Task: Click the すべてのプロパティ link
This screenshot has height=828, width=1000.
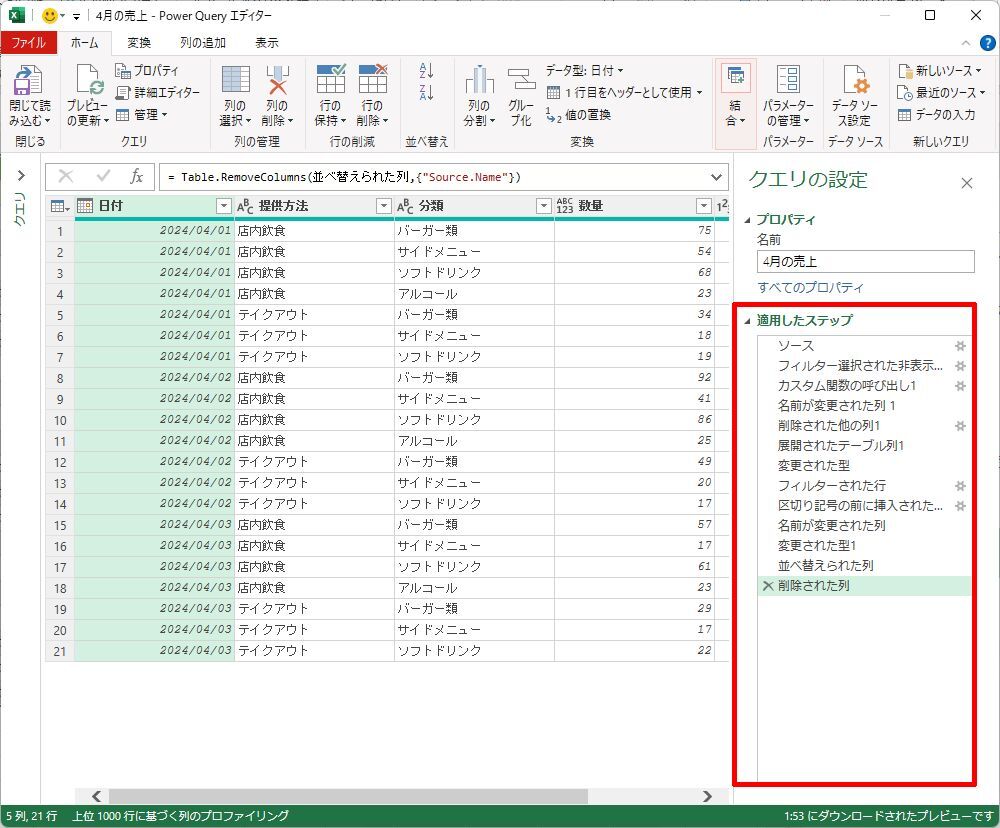Action: pyautogui.click(x=810, y=288)
